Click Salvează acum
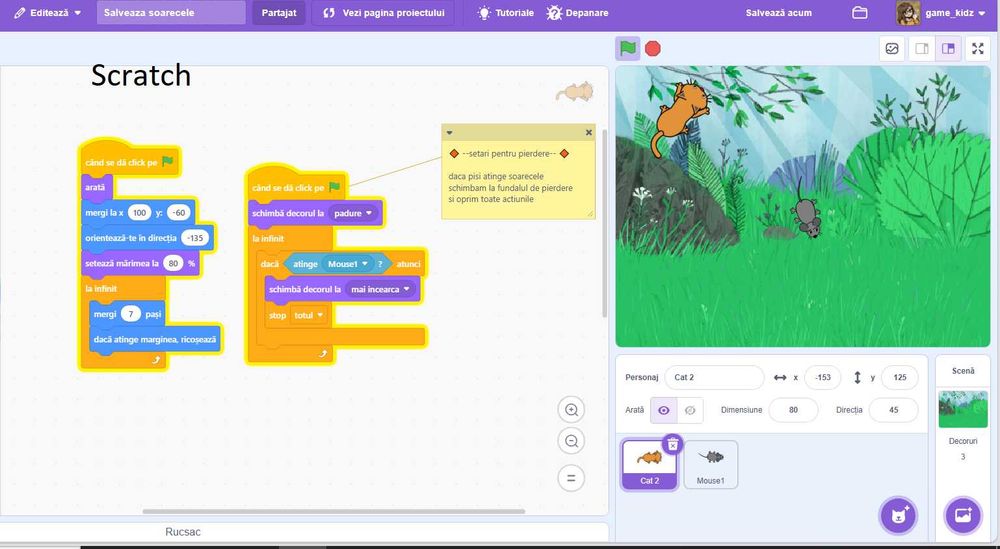 (x=779, y=13)
